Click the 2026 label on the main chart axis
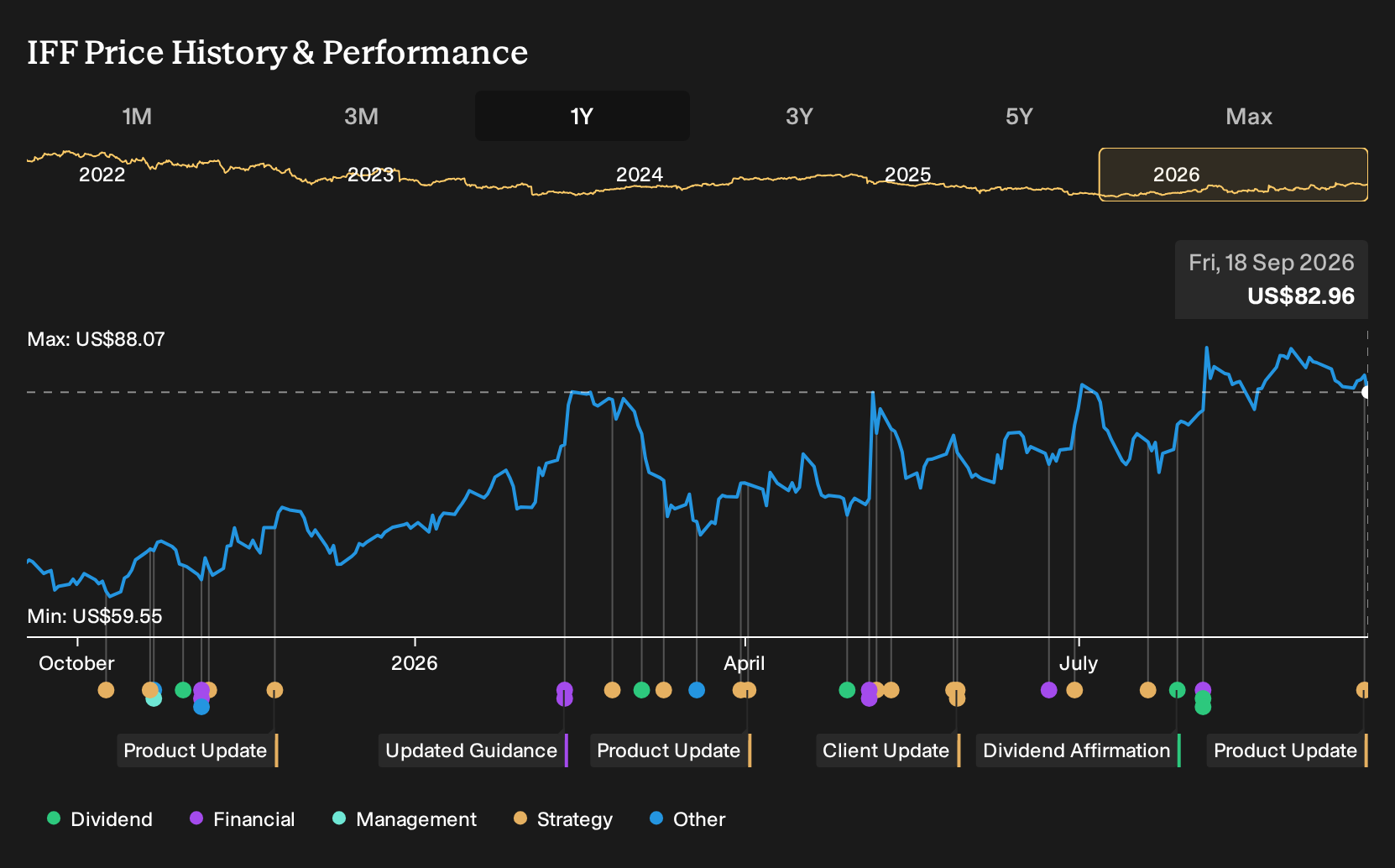Screen dimensions: 1395x868 414,663
